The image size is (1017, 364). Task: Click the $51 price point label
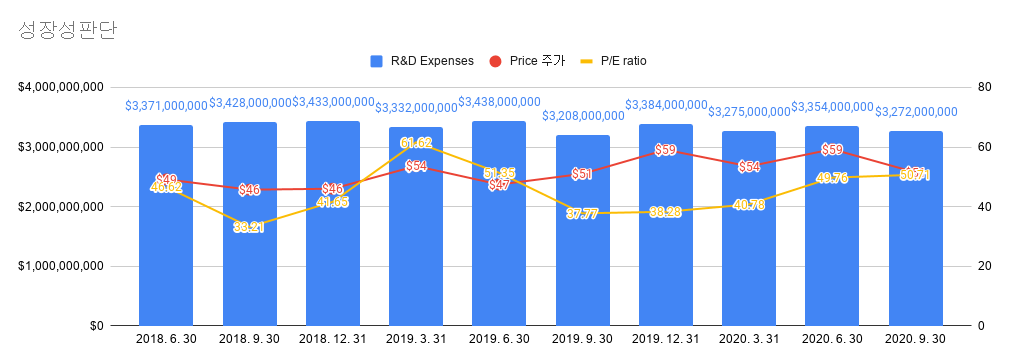point(583,174)
